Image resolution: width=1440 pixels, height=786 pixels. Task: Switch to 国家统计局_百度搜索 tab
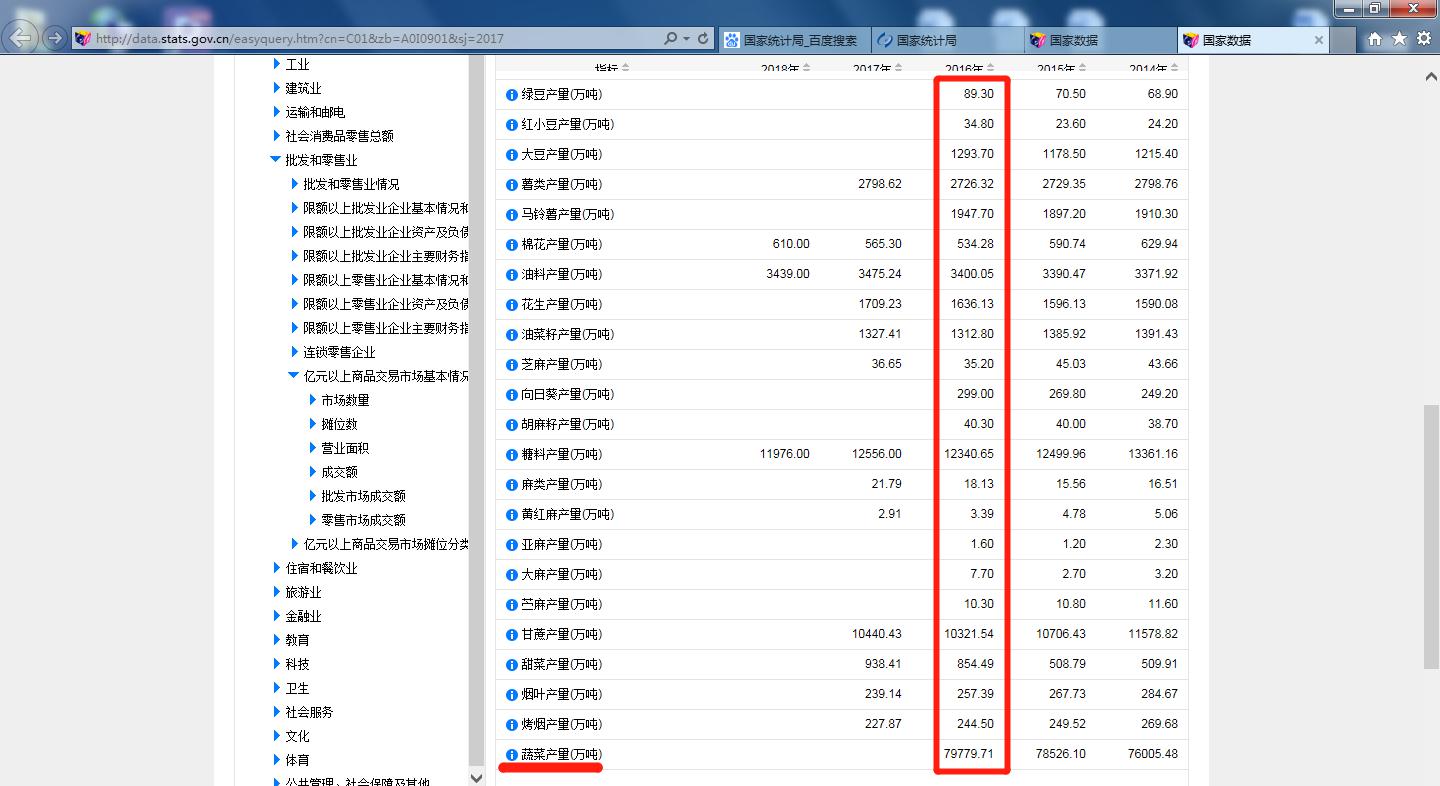click(792, 40)
